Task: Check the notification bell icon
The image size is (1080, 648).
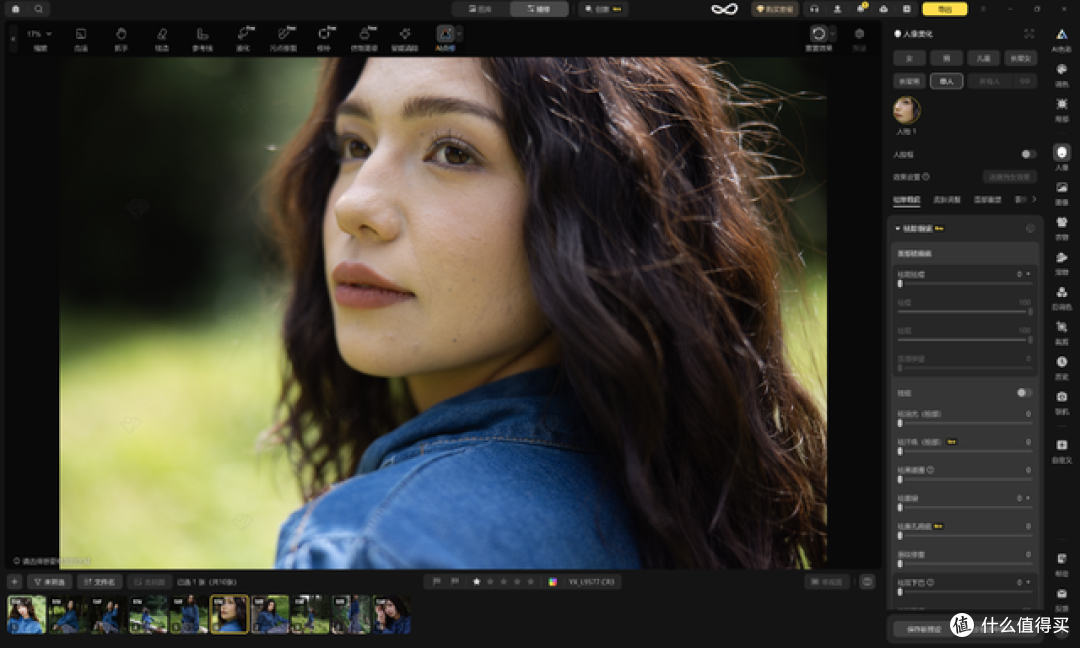Action: click(861, 9)
